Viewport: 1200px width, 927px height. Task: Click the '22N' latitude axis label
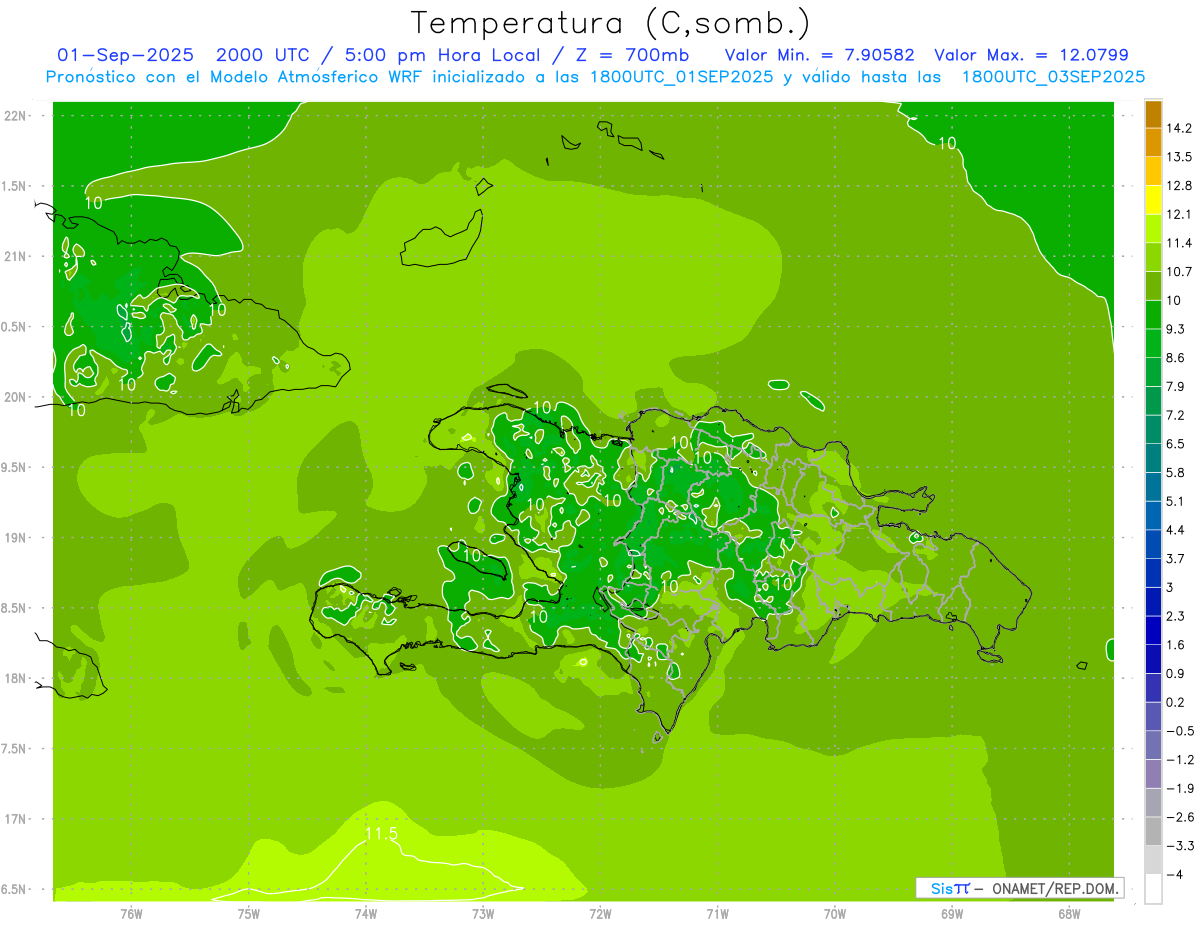[15, 116]
